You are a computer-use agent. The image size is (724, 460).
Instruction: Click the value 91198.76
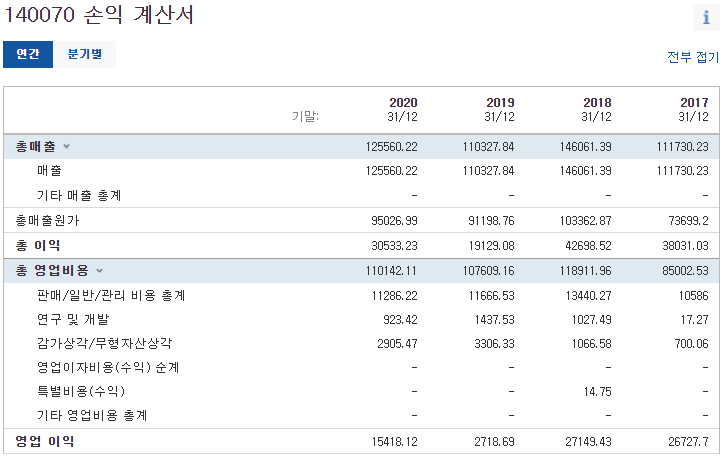[x=491, y=221]
